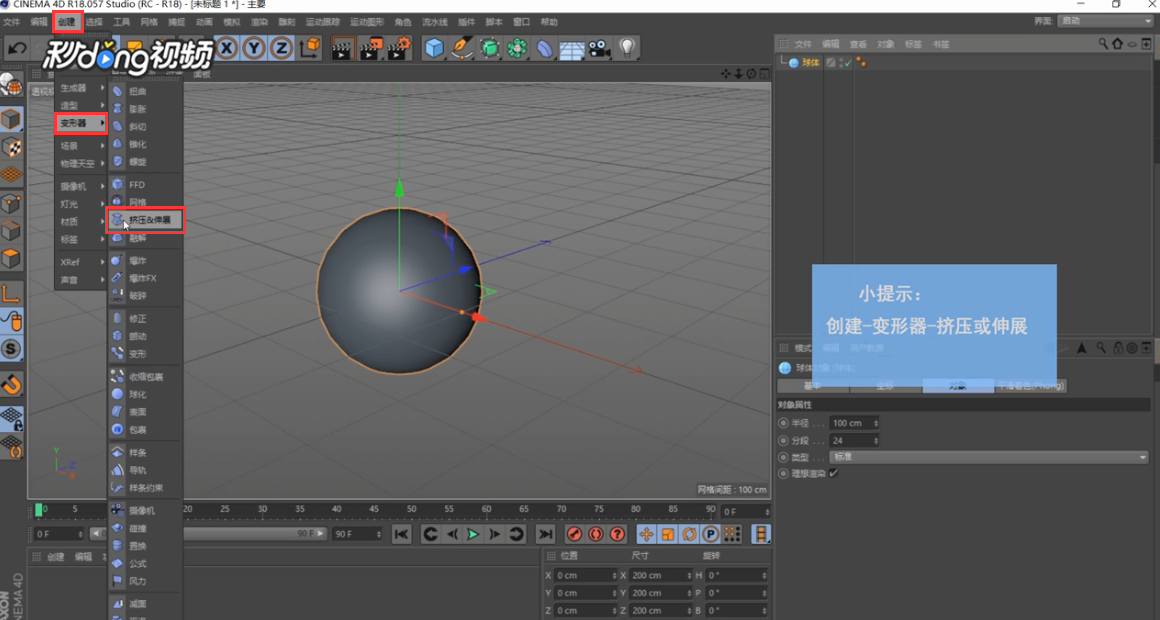Expand the 灯光 submenu
1160x620 pixels.
(81, 204)
